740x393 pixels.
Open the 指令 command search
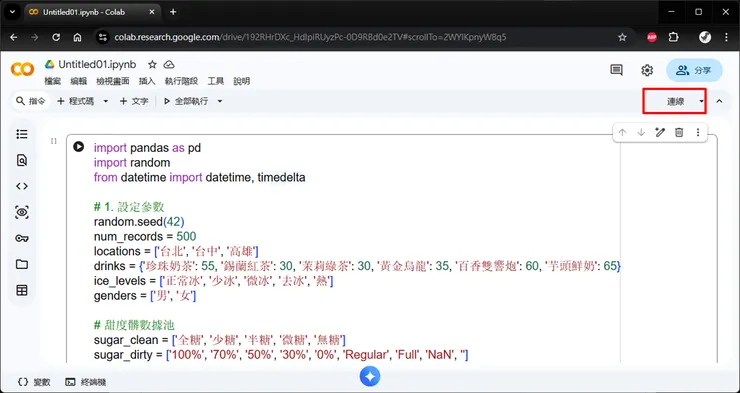[x=31, y=101]
